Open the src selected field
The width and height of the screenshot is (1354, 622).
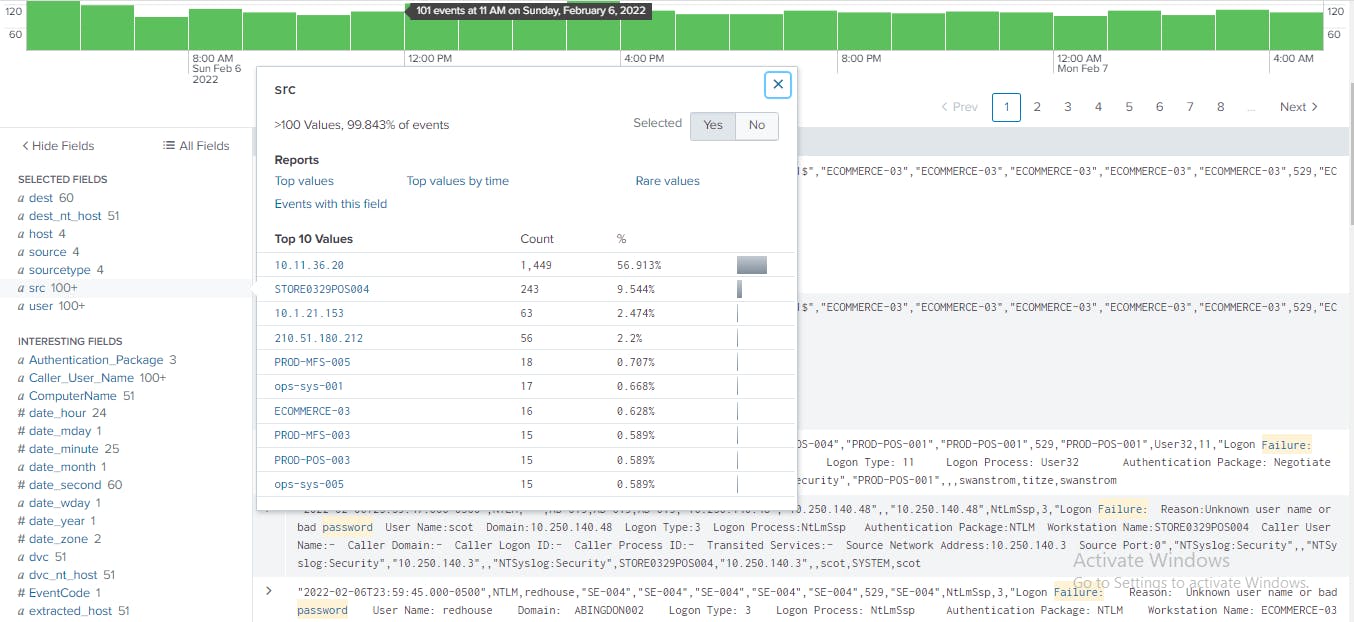38,288
